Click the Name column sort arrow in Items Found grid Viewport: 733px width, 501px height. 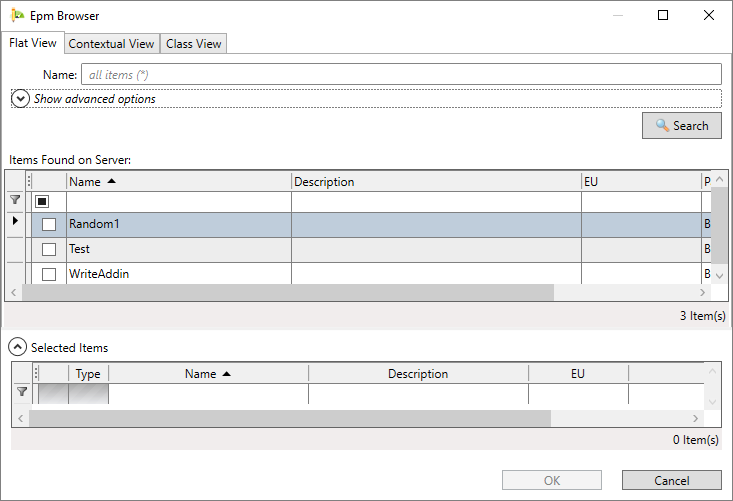pos(111,181)
